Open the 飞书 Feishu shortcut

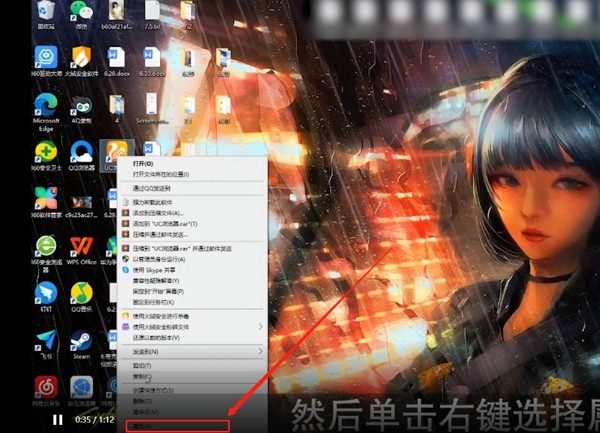(46, 344)
